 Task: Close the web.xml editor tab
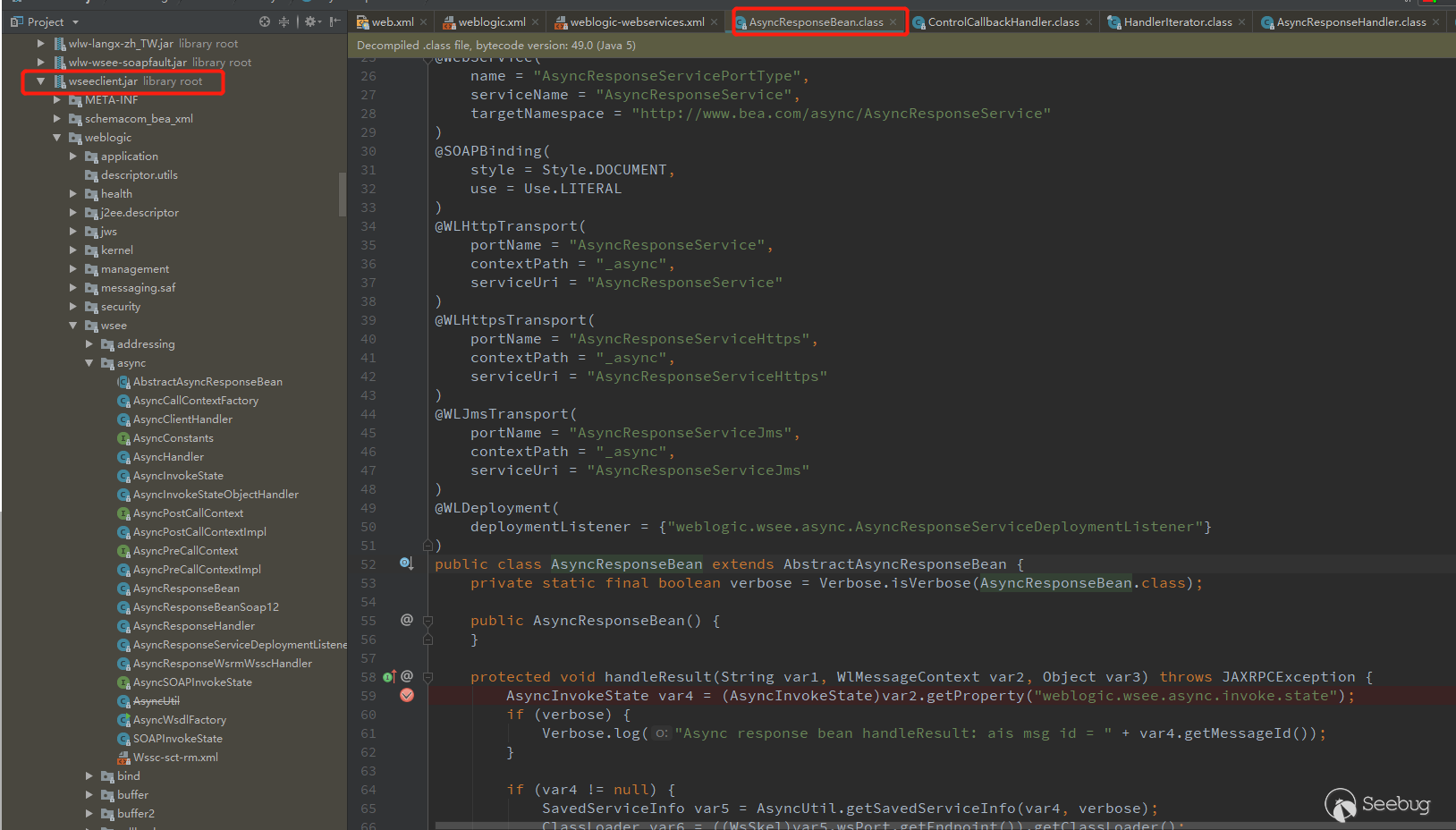click(424, 22)
